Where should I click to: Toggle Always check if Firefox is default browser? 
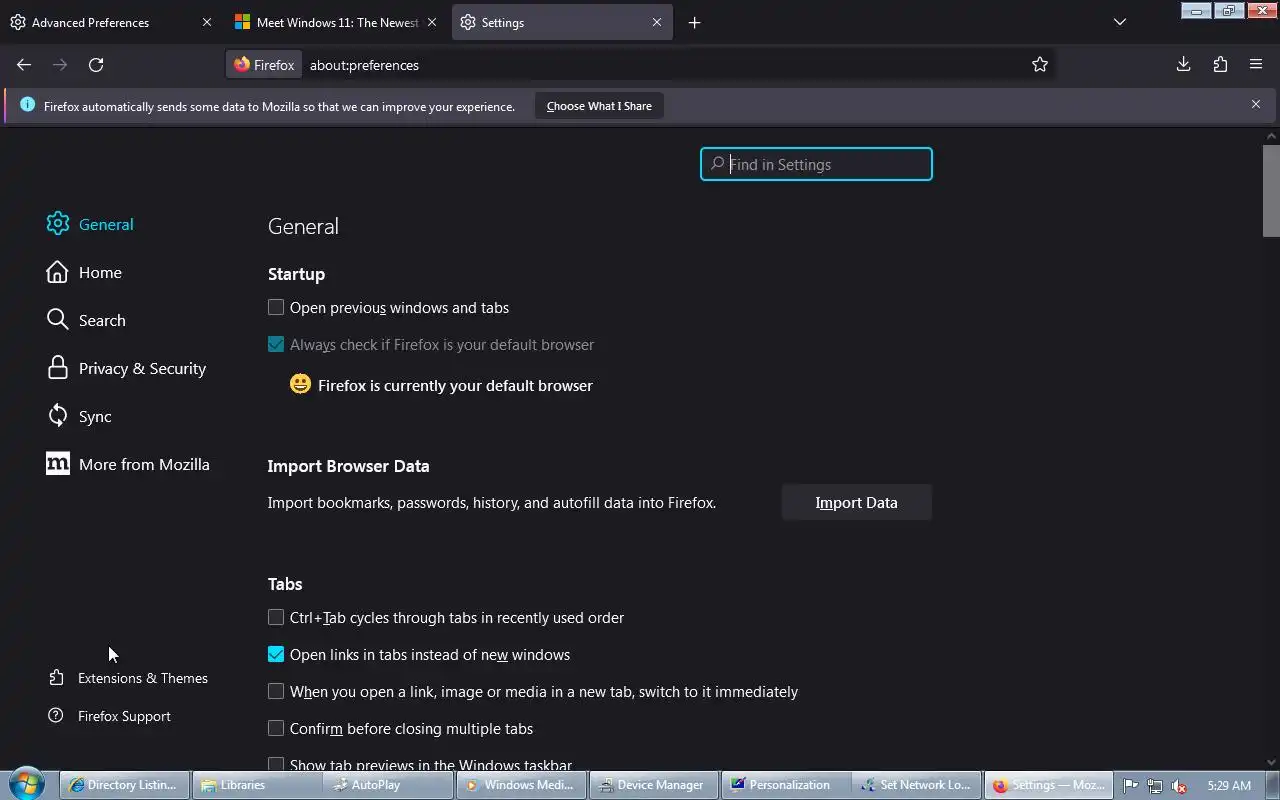276,344
